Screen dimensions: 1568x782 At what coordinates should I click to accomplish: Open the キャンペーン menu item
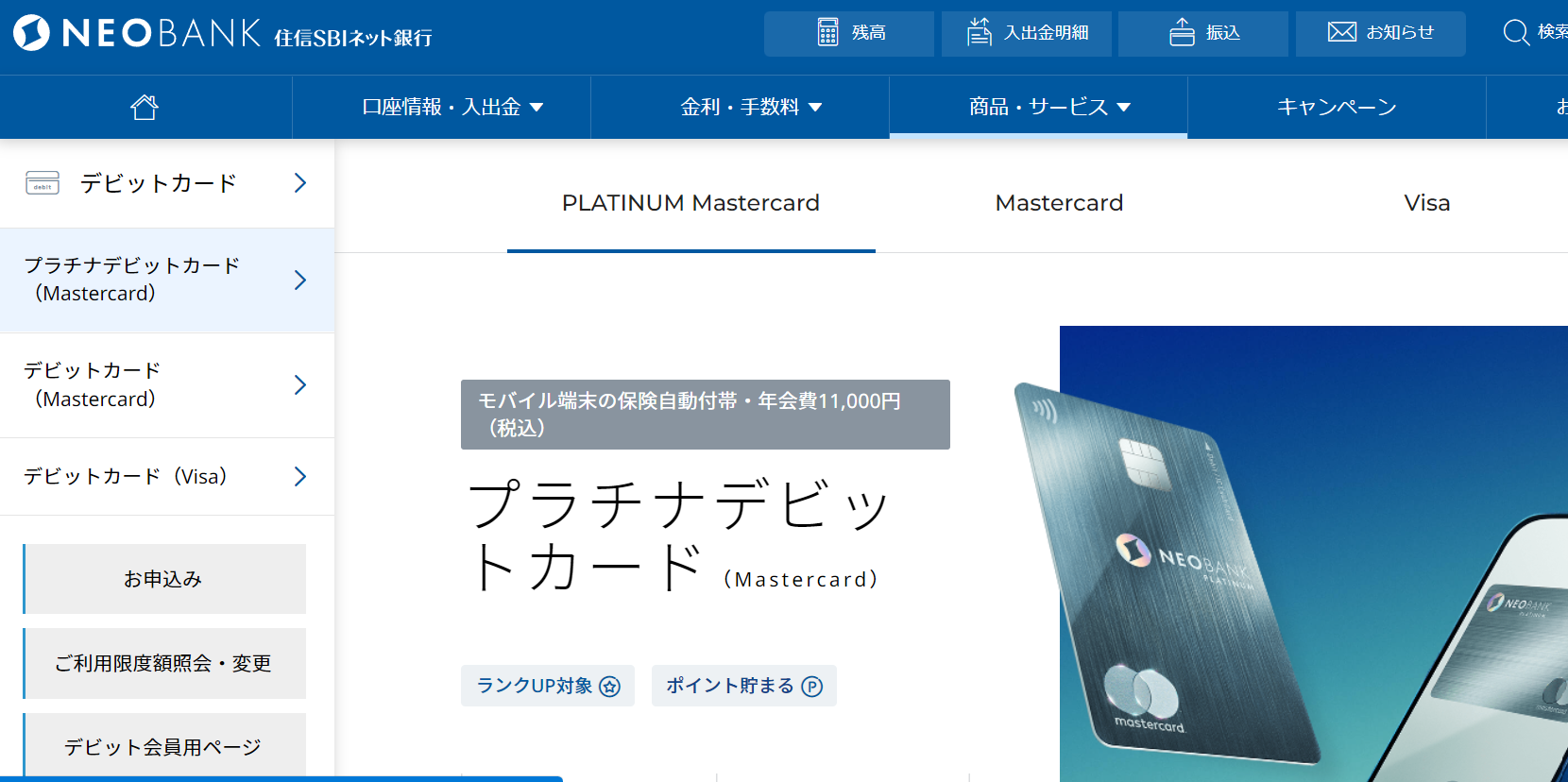click(x=1336, y=107)
